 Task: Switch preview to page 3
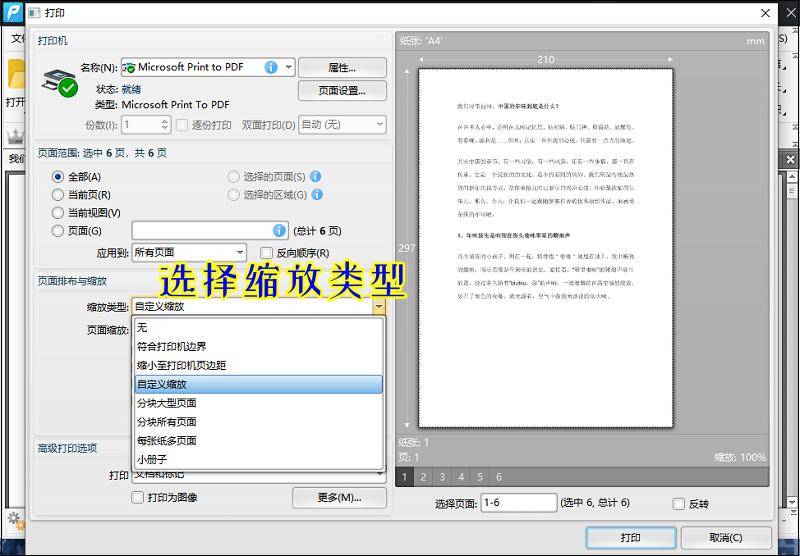point(442,477)
